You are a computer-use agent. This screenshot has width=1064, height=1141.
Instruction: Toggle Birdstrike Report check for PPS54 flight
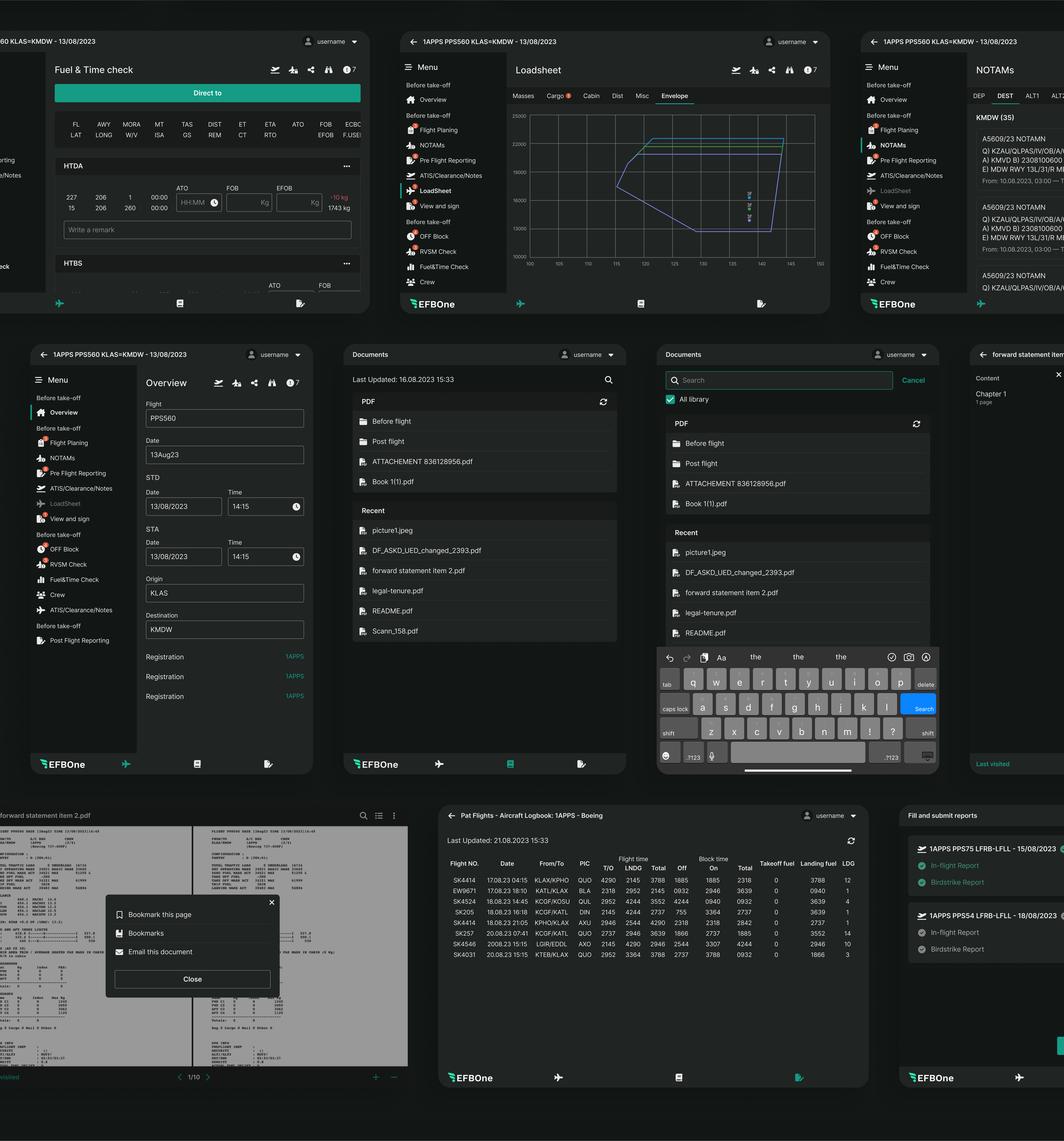click(x=922, y=949)
